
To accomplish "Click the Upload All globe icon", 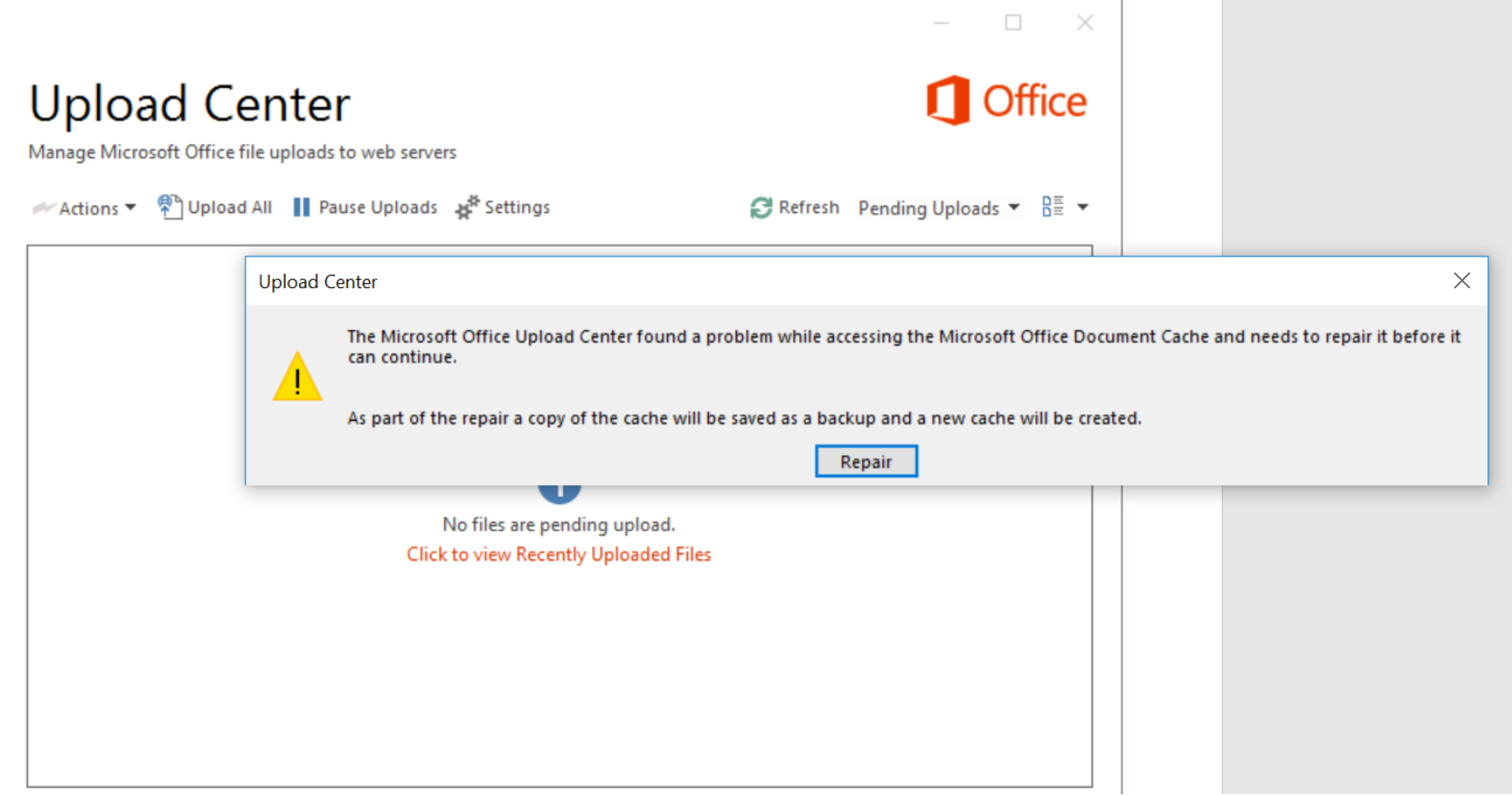I will point(170,207).
